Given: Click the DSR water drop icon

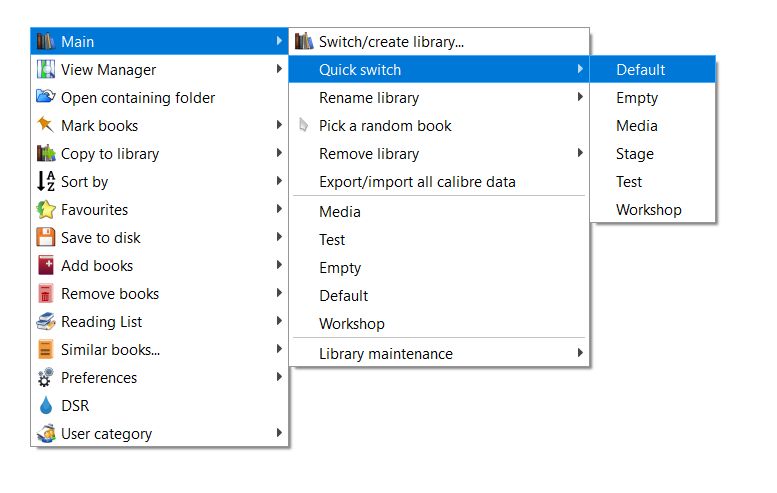Looking at the screenshot, I should point(45,406).
